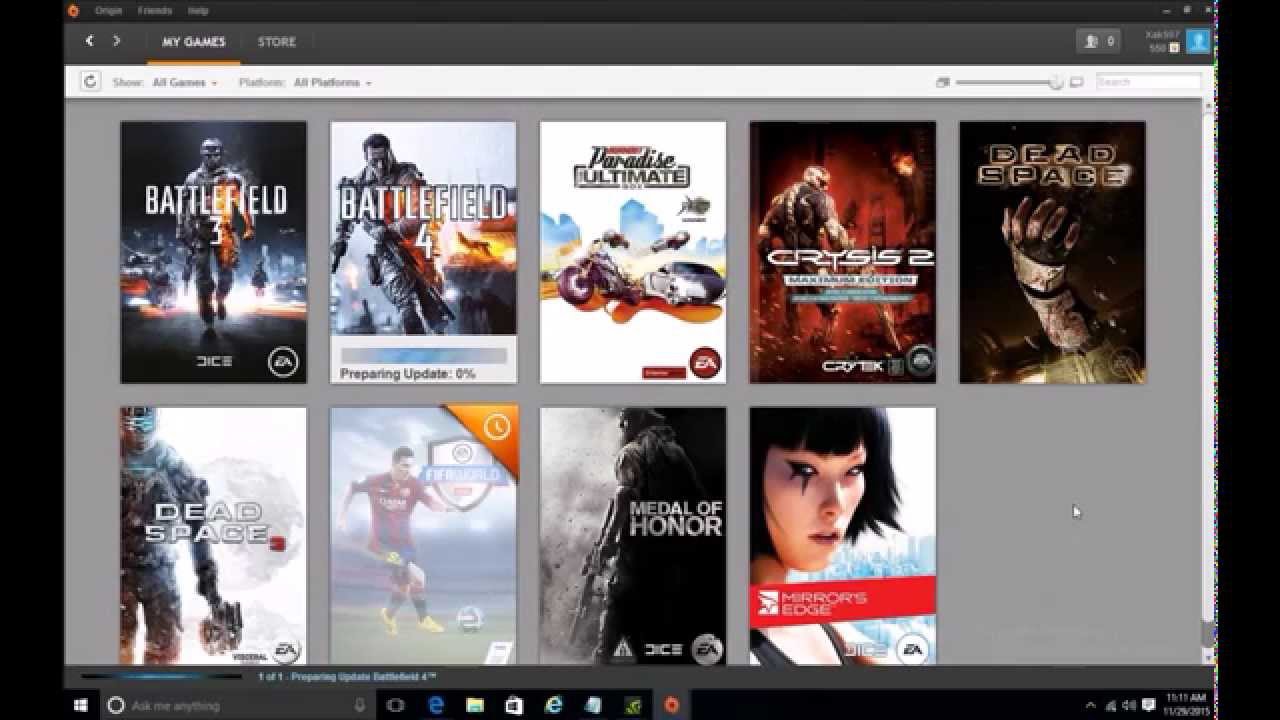1280x720 pixels.
Task: Open Internet Explorer from the taskbar
Action: (553, 705)
